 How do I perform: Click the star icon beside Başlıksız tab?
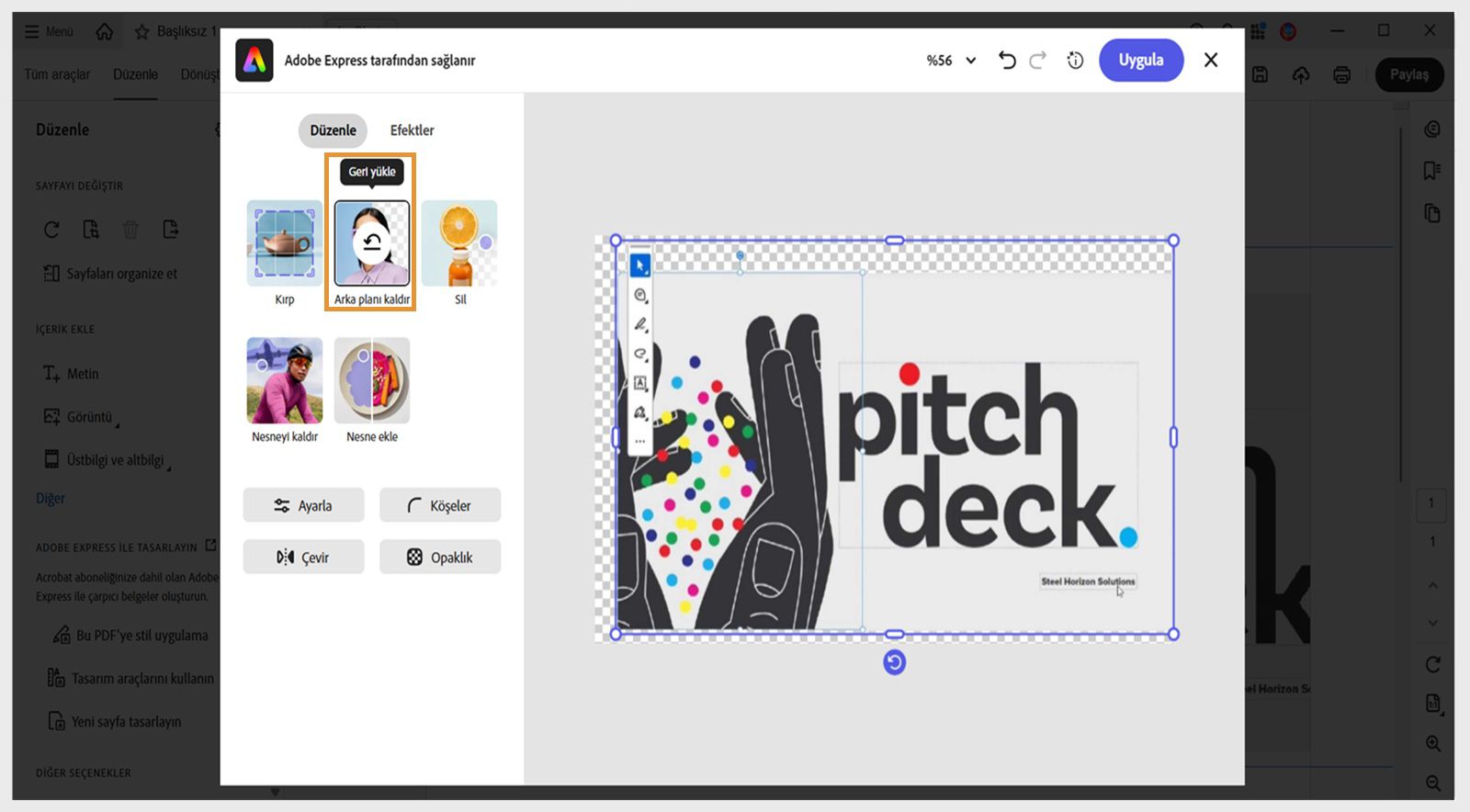click(x=141, y=31)
